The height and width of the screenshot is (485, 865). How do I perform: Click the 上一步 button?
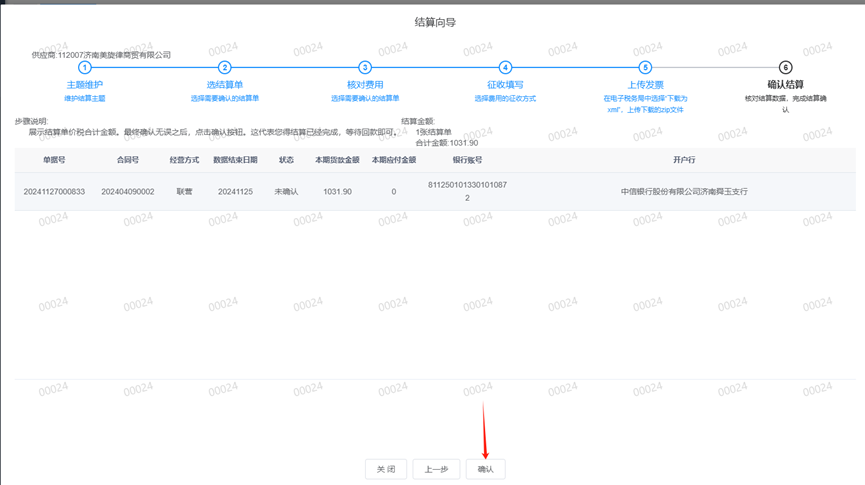pos(436,469)
